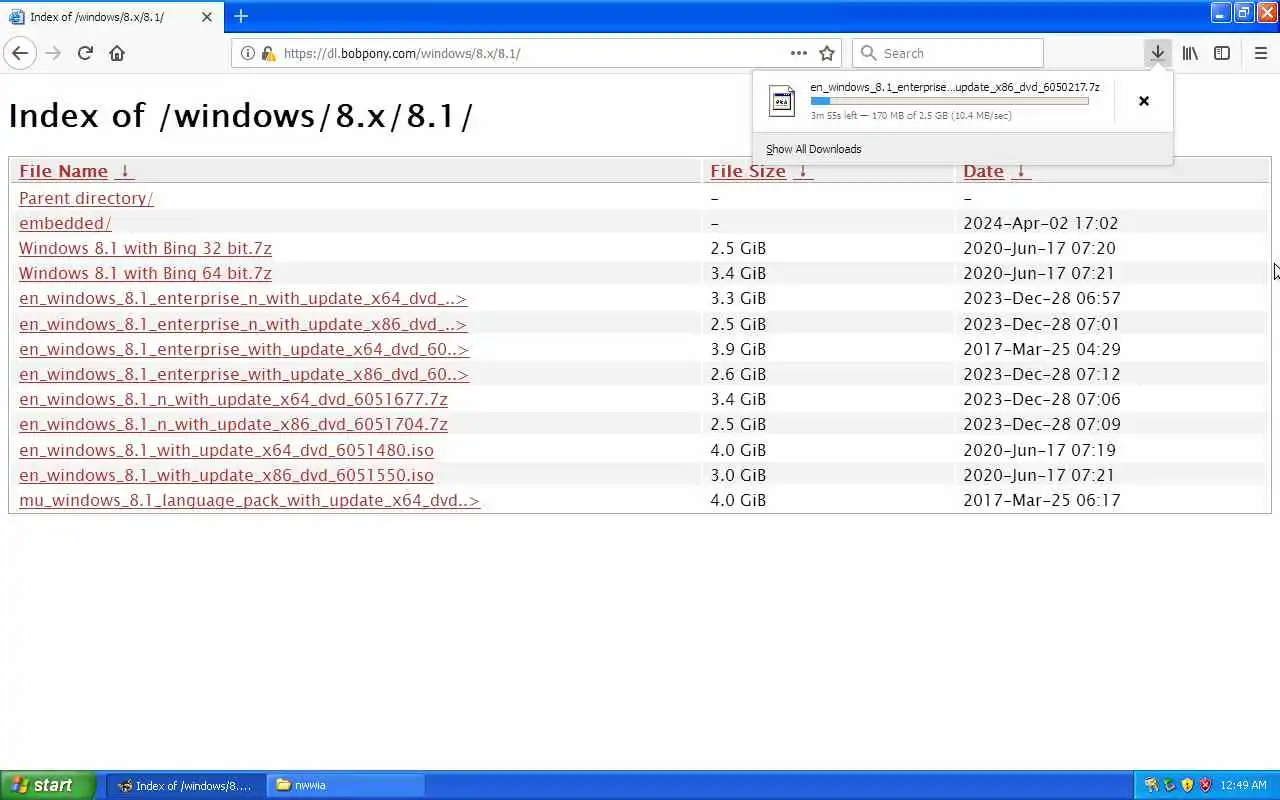The height and width of the screenshot is (800, 1280).
Task: Switch to nwwia folder taskbar button
Action: click(346, 785)
